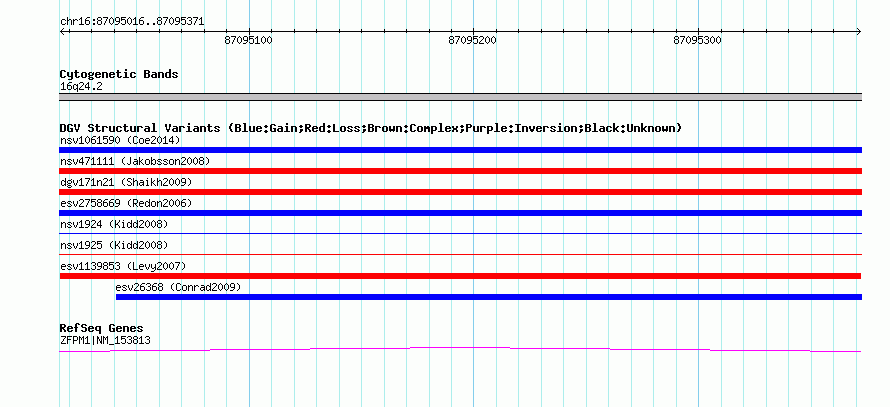Click the dgv171n21 (Shaikh2009) label
Screen dimensions: 890x407
(x=126, y=182)
